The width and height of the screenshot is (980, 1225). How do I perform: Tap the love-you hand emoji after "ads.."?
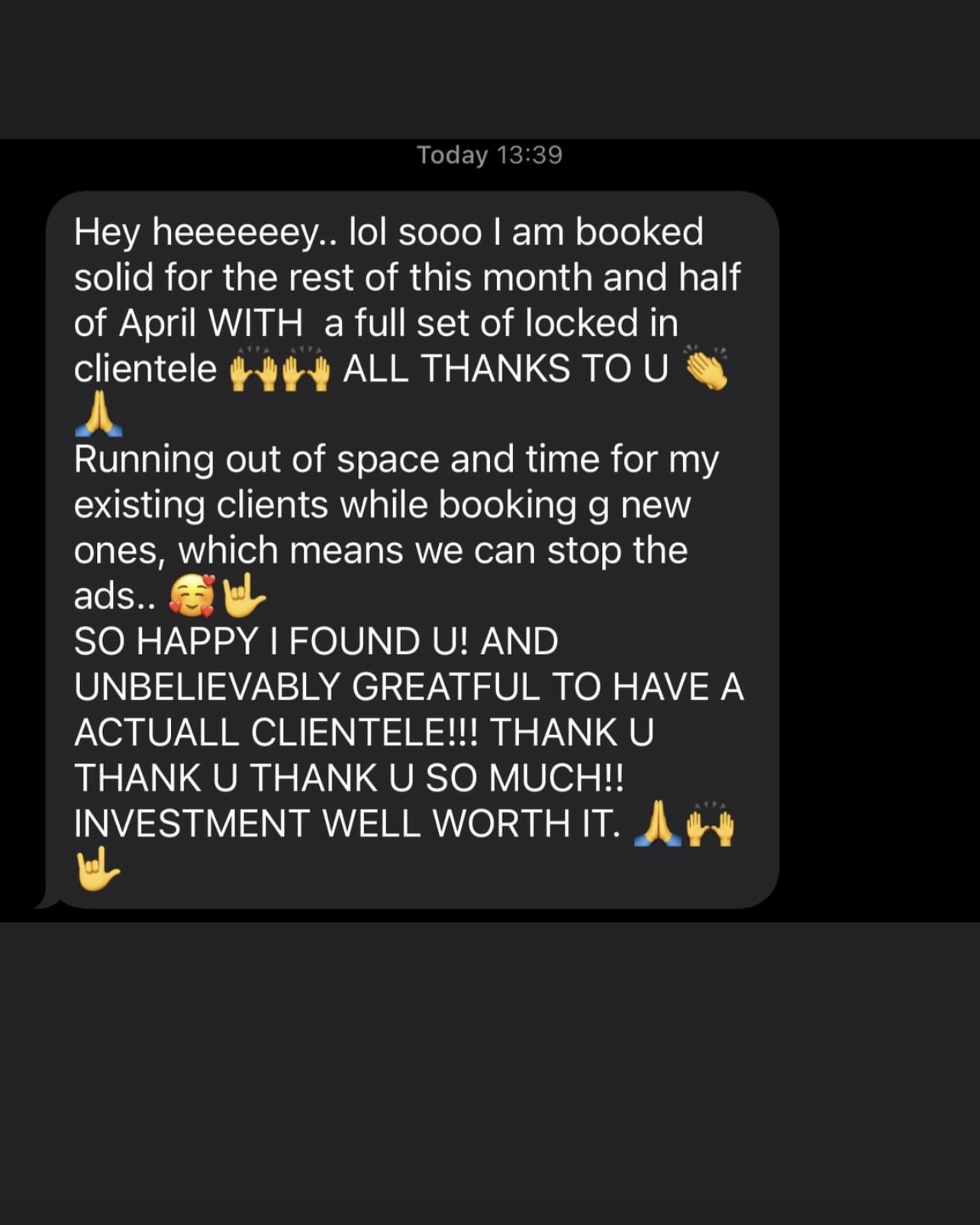point(243,595)
